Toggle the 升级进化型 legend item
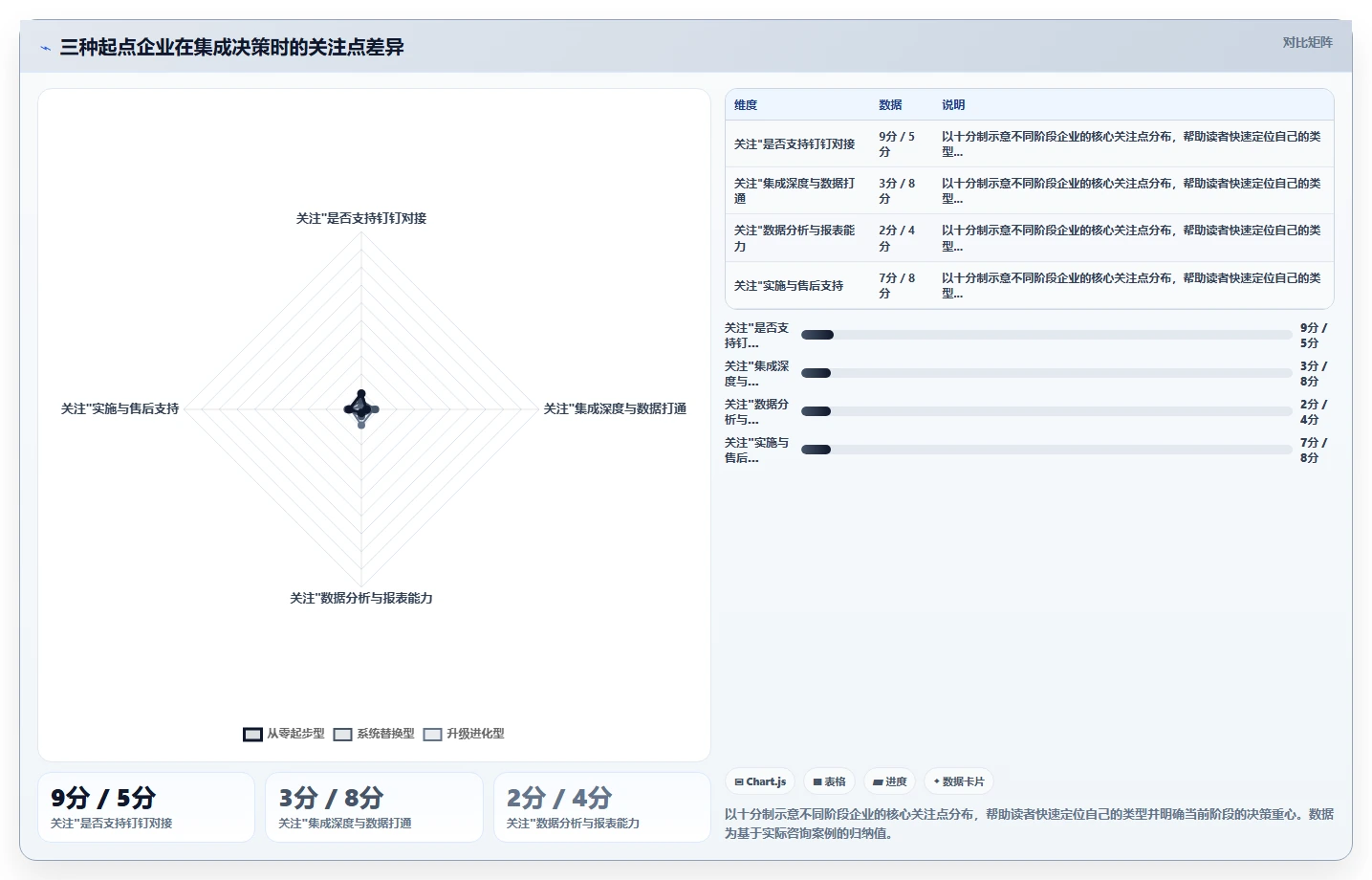 click(x=464, y=734)
